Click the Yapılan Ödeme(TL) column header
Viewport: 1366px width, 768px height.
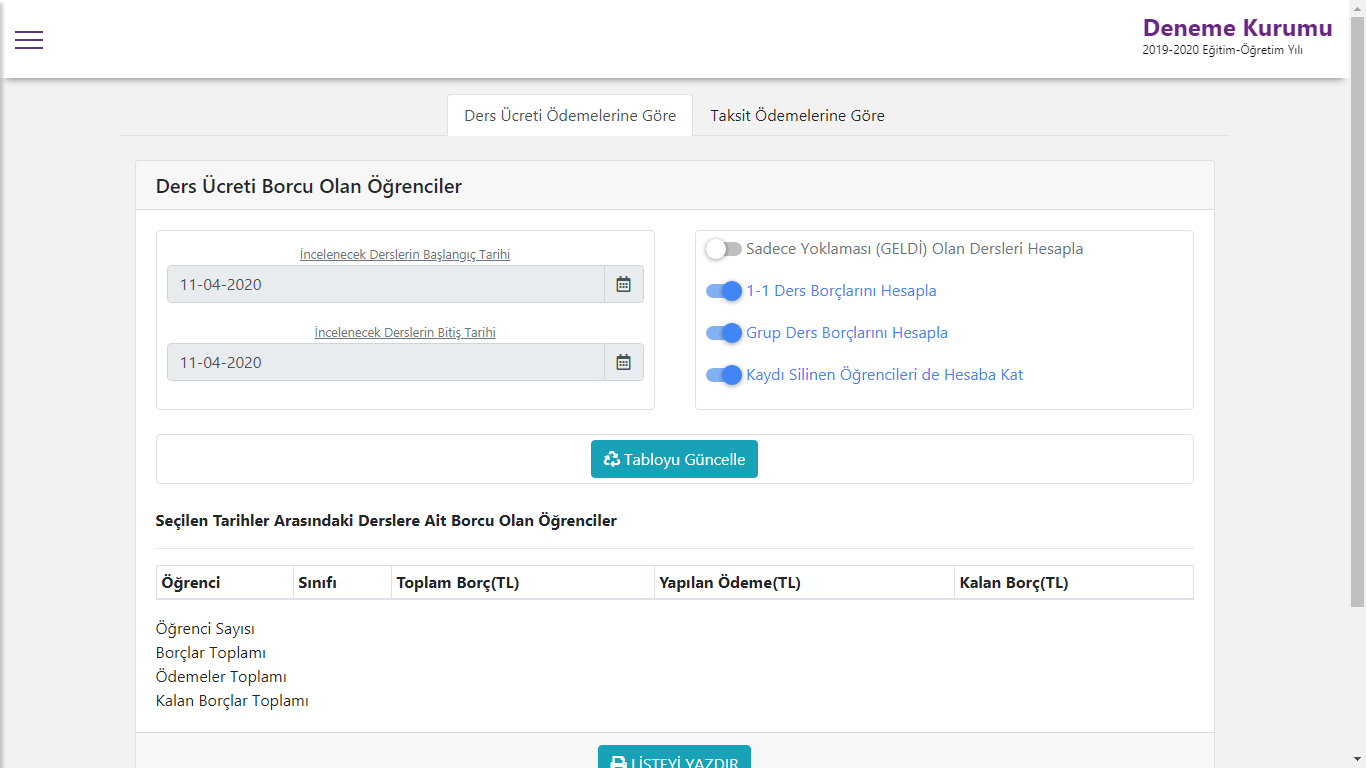coord(804,583)
